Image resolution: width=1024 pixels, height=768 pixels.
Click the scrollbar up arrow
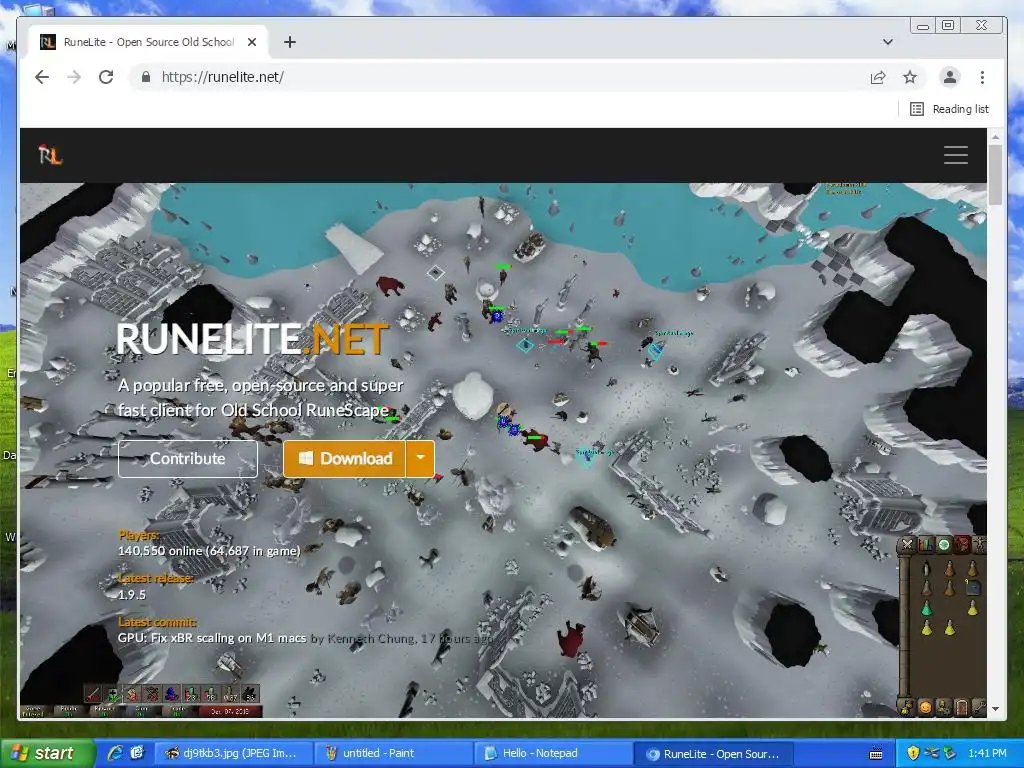pos(995,137)
